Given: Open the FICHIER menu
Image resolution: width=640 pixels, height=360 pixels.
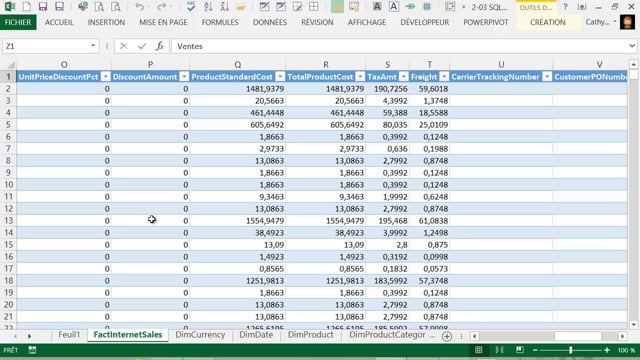Looking at the screenshot, I should pos(18,22).
